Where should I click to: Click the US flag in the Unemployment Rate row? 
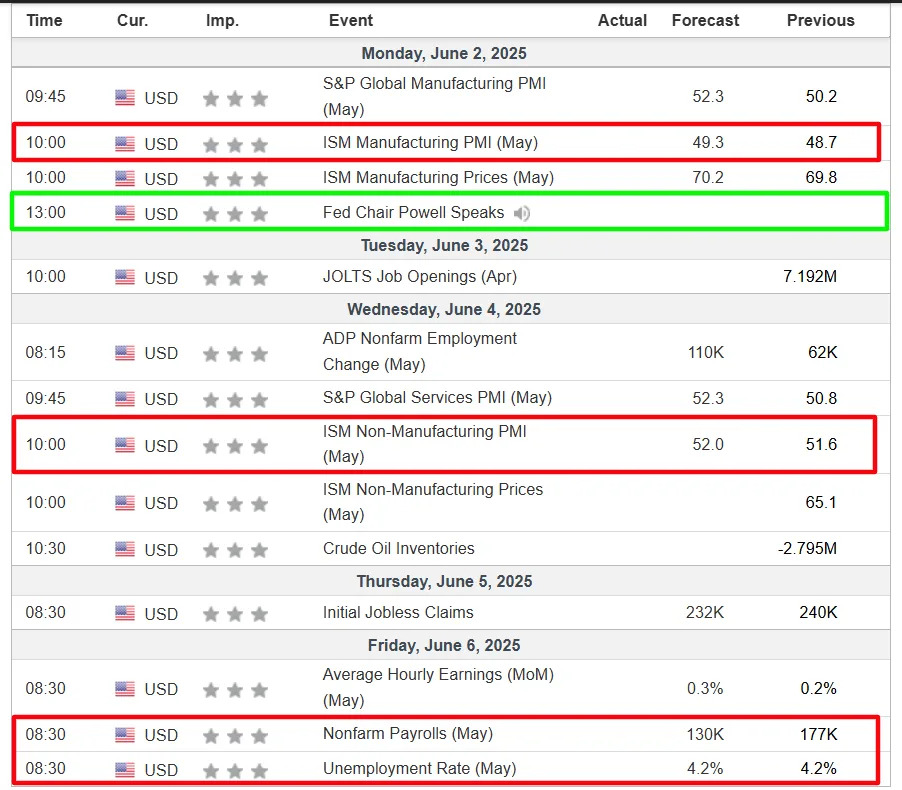click(x=125, y=769)
